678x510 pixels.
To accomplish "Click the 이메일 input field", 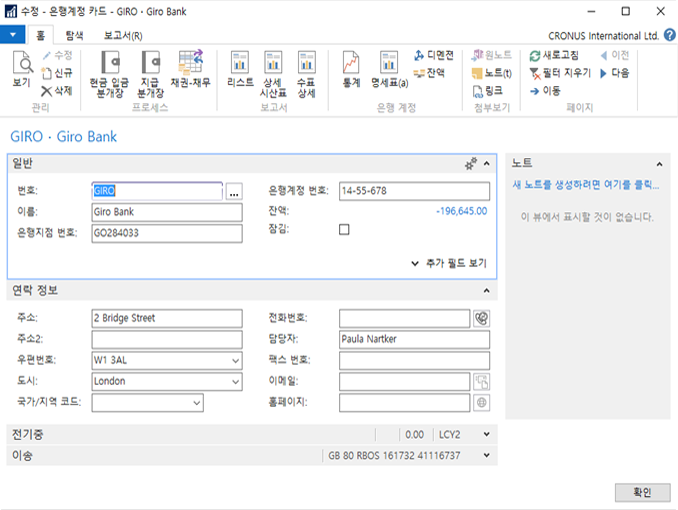I will coord(404,382).
